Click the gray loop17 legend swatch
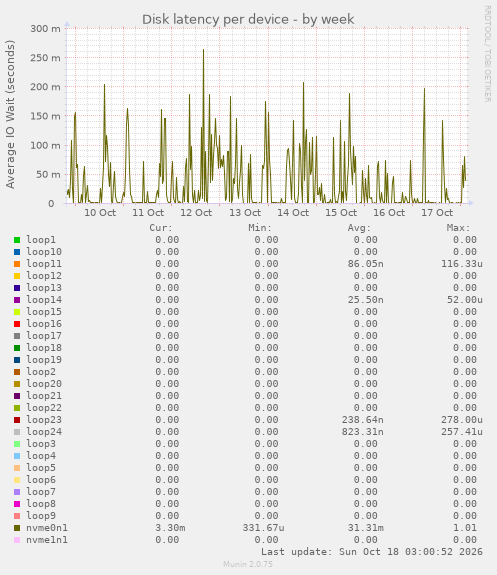 [17, 336]
